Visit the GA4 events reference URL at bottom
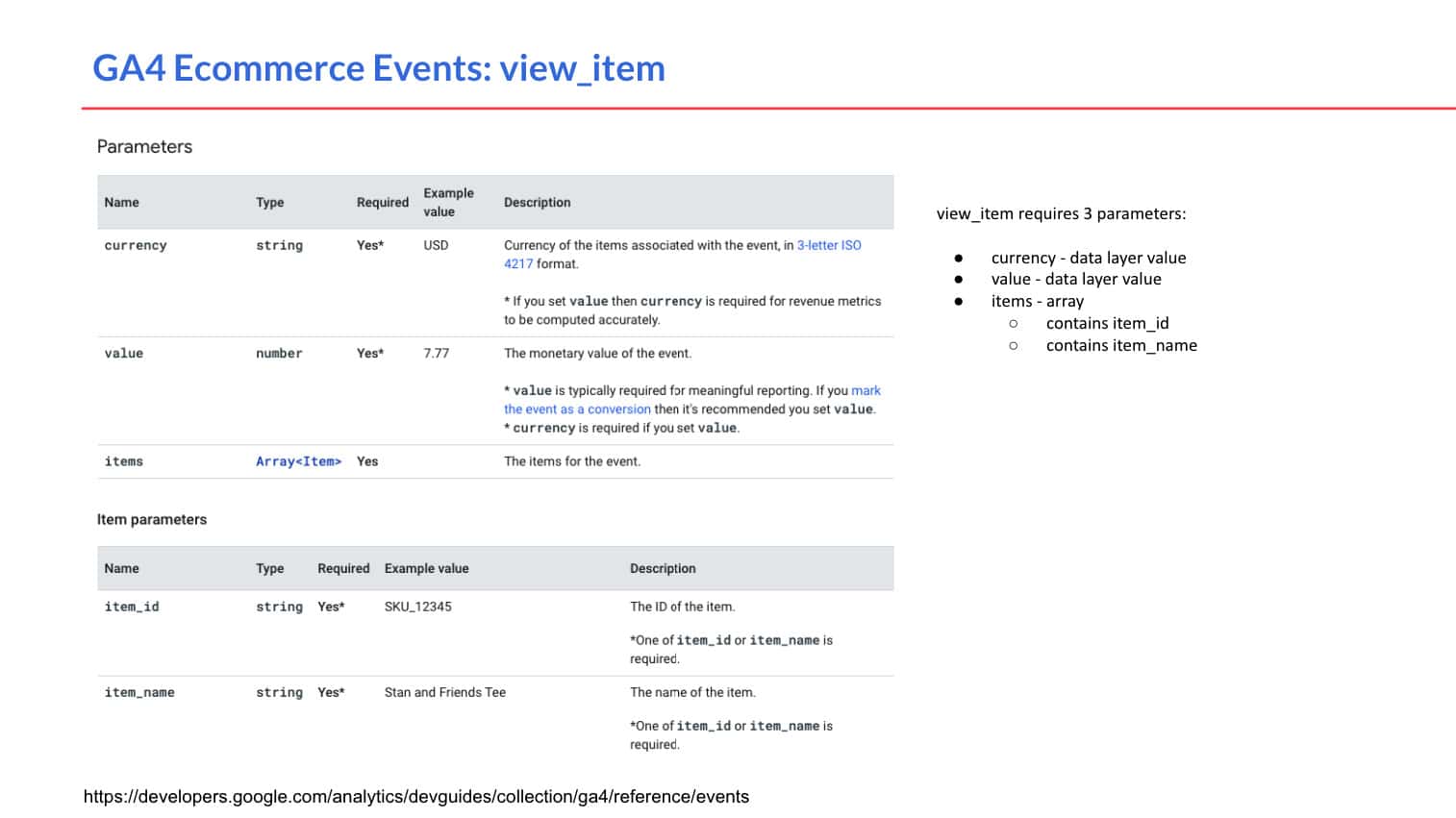 click(416, 796)
